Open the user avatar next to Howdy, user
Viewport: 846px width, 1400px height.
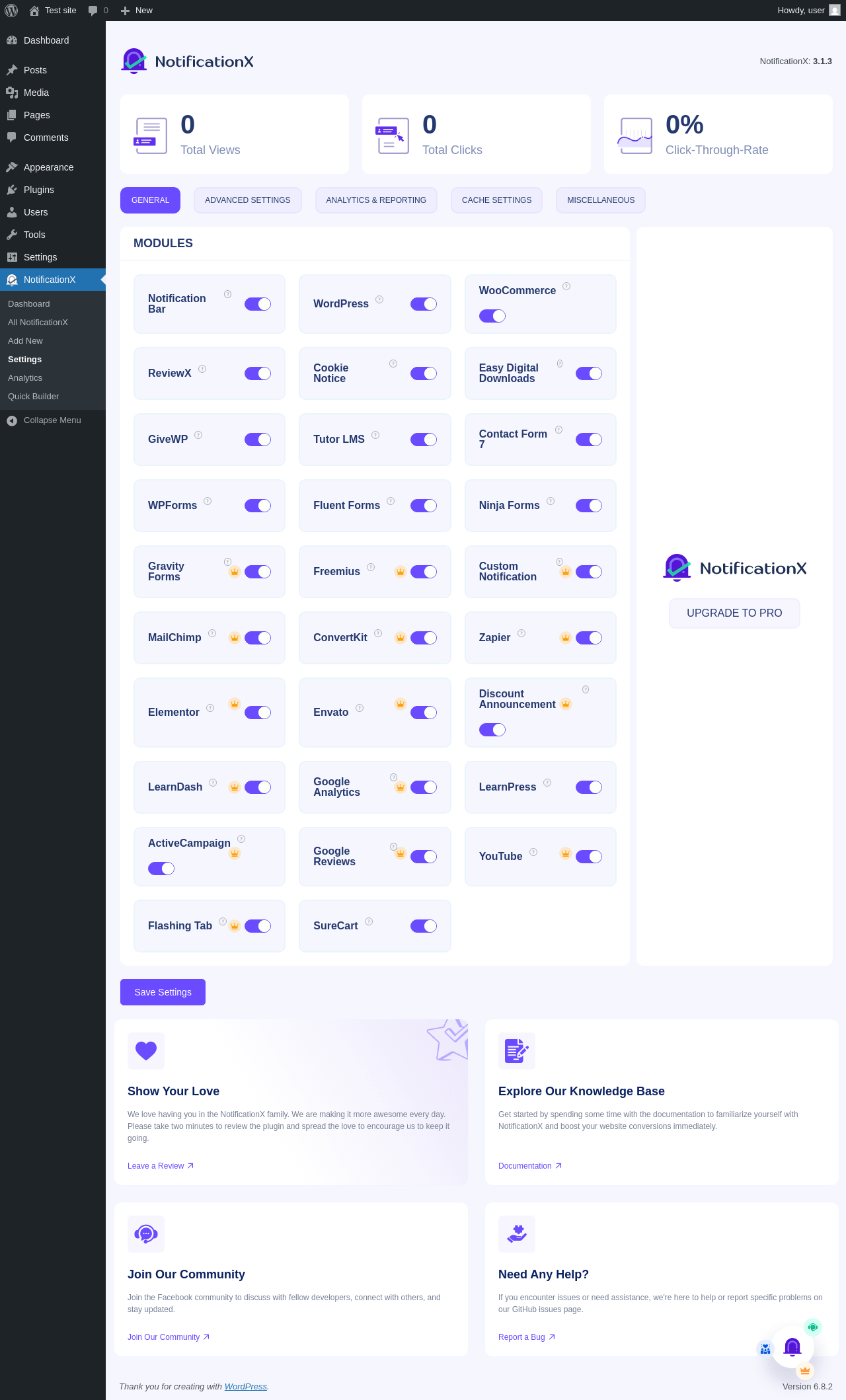(x=835, y=11)
